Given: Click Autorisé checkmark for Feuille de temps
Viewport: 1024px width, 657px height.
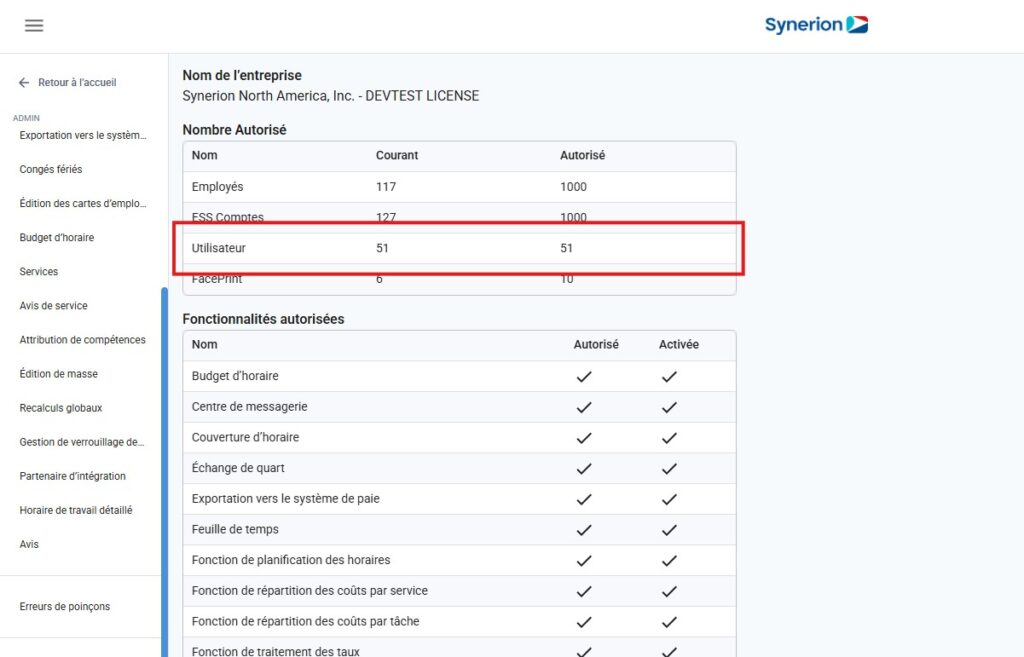Looking at the screenshot, I should coord(584,529).
